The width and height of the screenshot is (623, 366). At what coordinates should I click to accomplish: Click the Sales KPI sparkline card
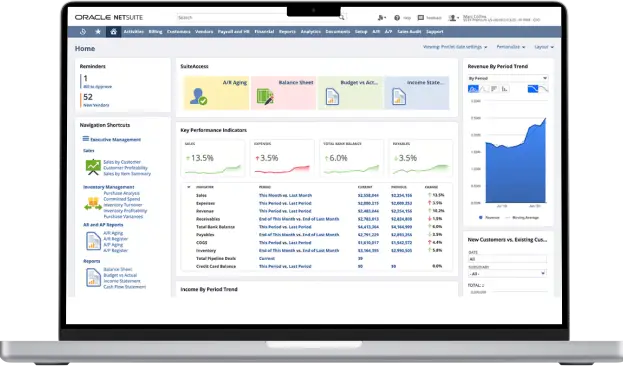click(x=213, y=158)
